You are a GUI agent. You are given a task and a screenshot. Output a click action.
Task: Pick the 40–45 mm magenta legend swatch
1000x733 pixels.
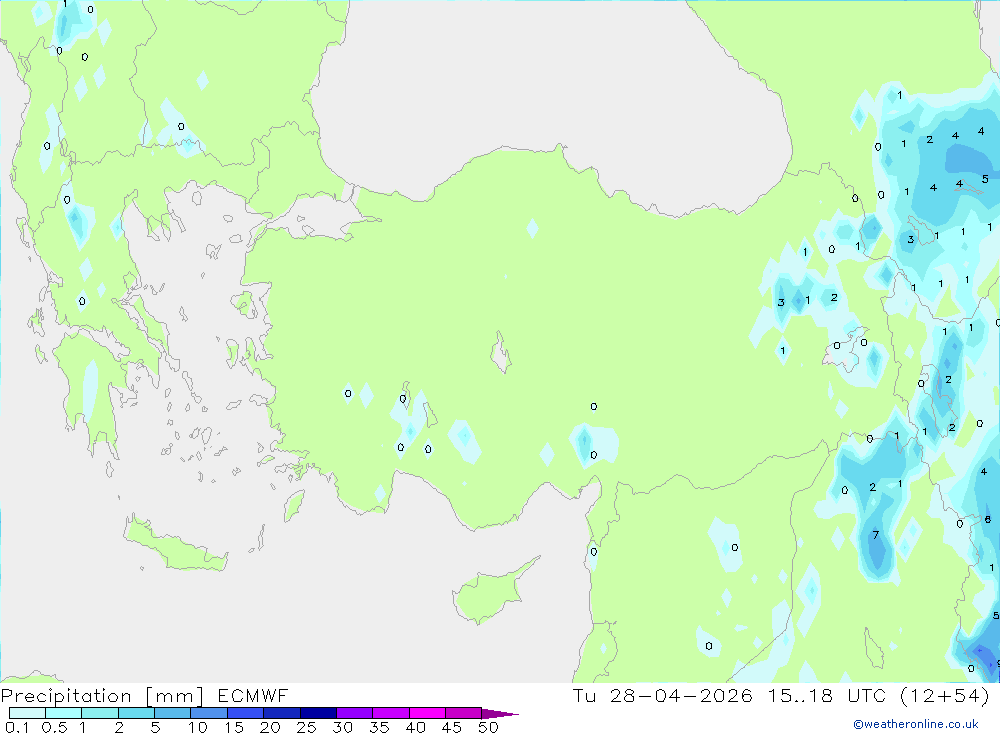(427, 713)
